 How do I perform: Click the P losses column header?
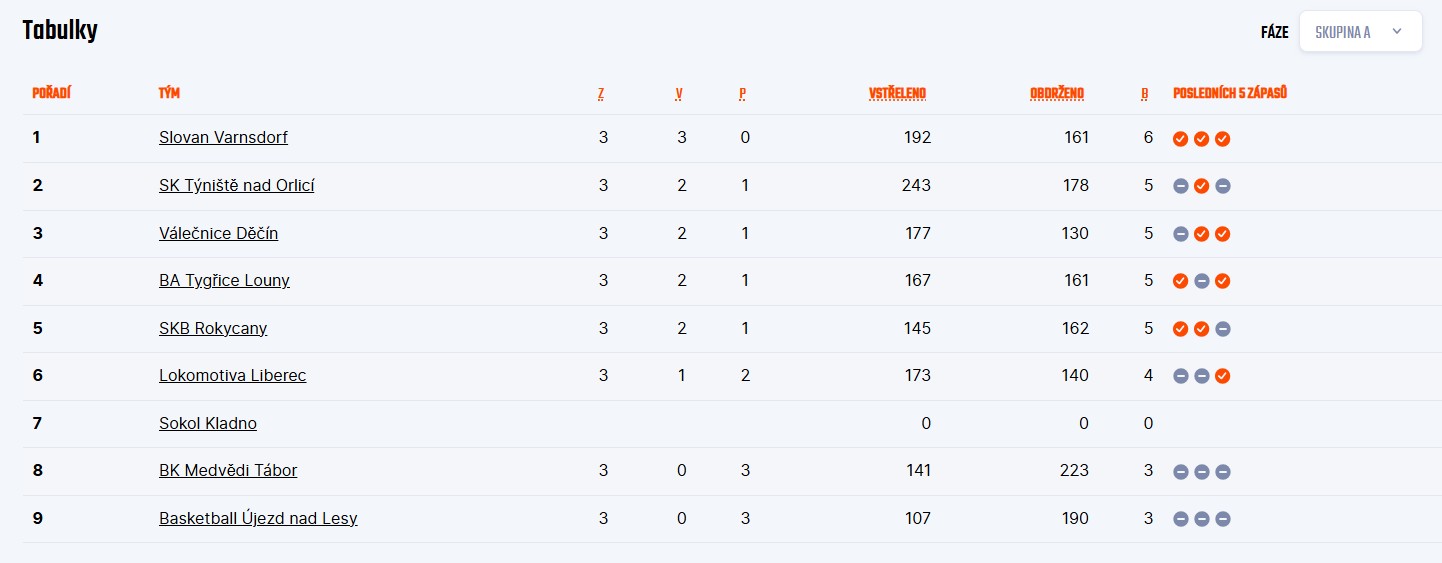[x=743, y=94]
